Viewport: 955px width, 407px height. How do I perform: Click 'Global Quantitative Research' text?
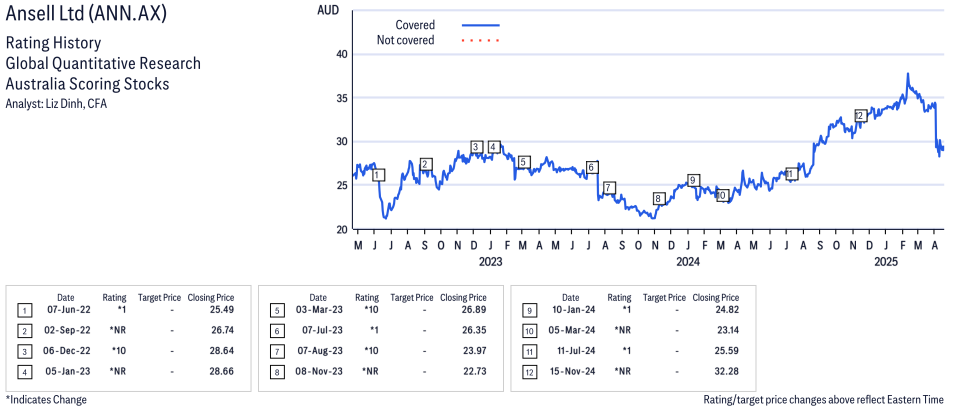[x=103, y=63]
